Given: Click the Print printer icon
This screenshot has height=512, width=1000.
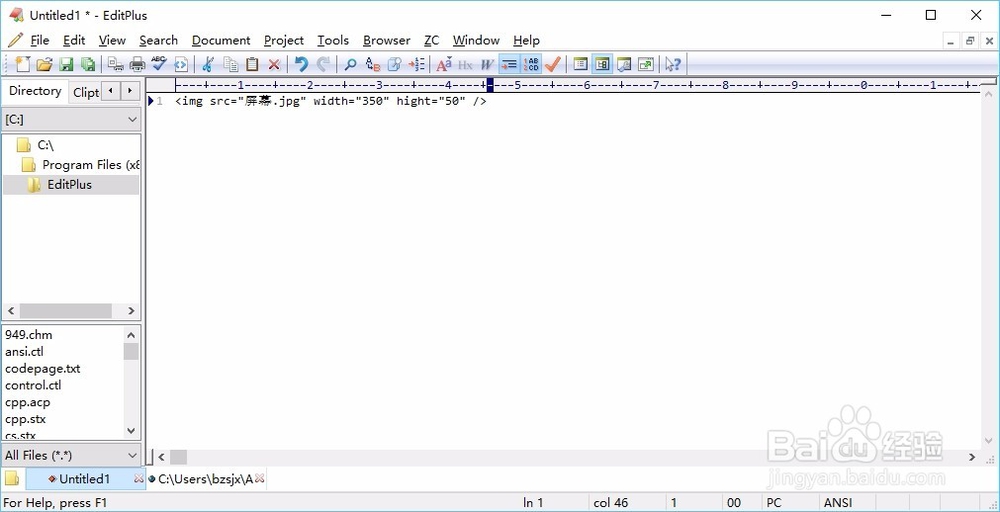Looking at the screenshot, I should tap(137, 64).
